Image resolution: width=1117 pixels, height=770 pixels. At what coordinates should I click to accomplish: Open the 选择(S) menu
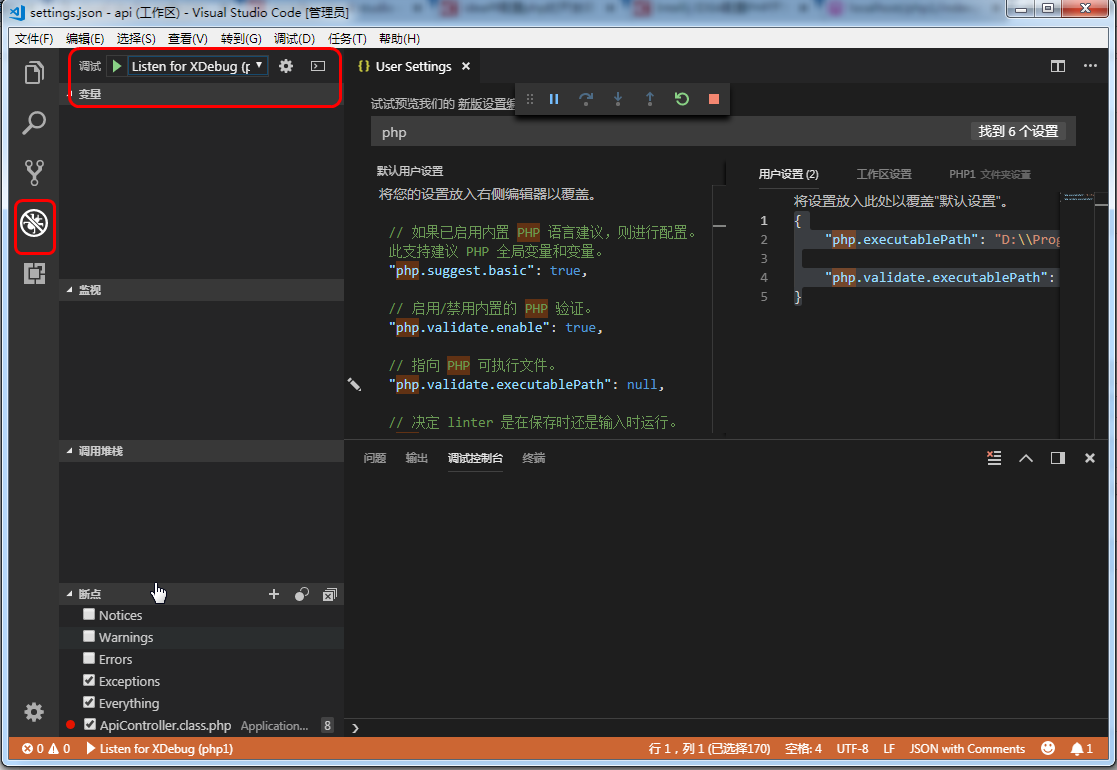[x=136, y=38]
